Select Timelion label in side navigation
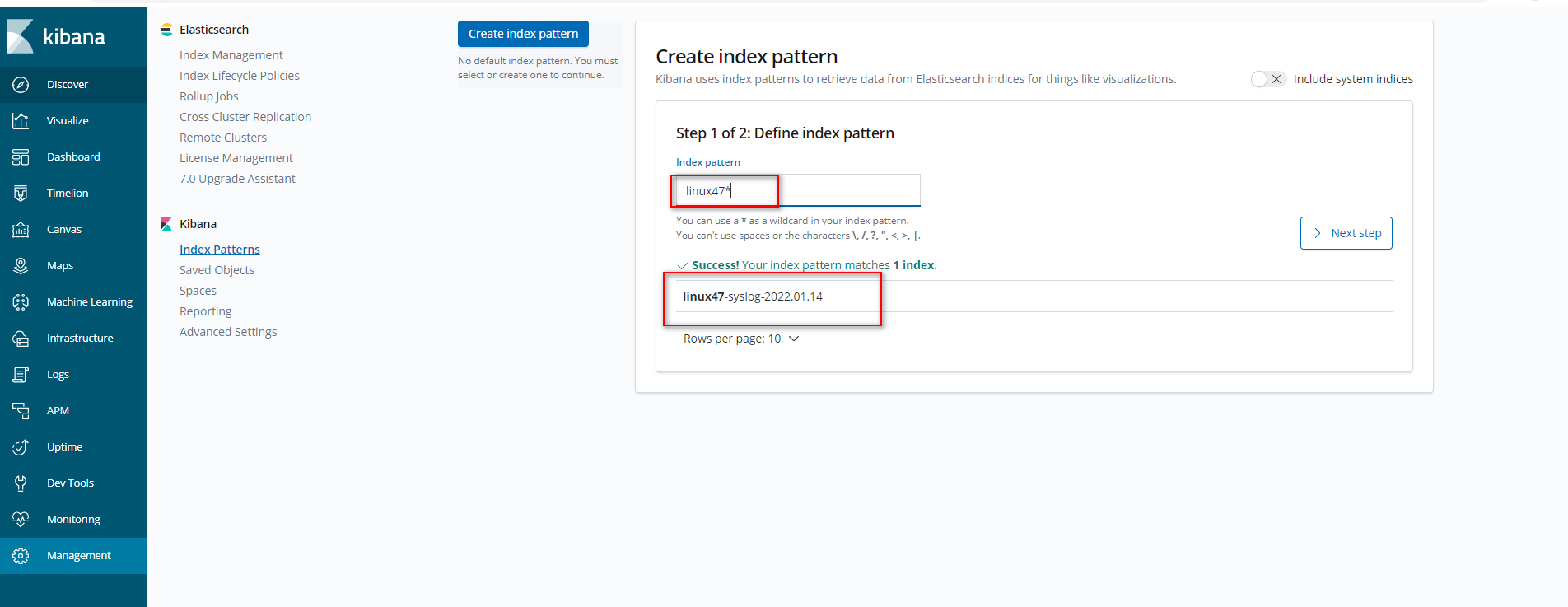This screenshot has height=607, width=1568. click(68, 193)
